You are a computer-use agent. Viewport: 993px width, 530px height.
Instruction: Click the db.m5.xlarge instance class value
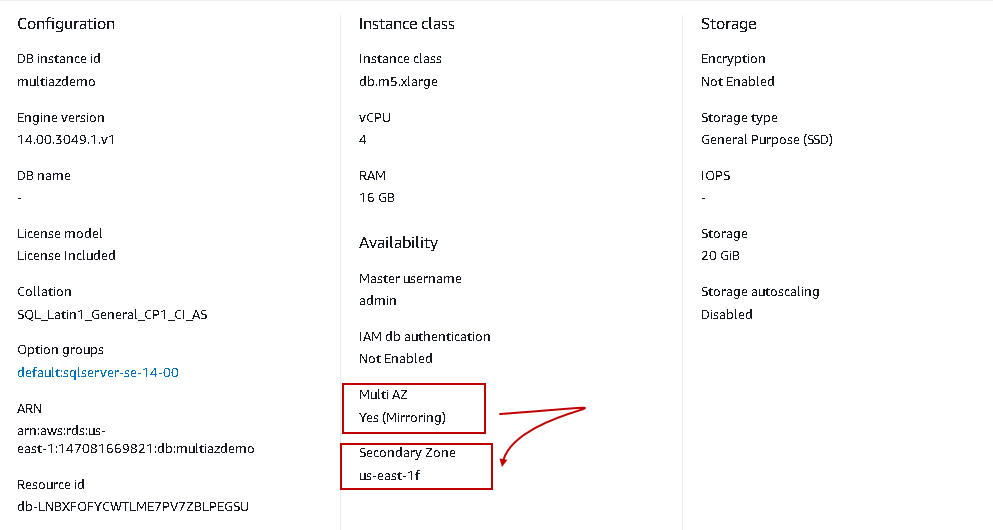[x=398, y=81]
